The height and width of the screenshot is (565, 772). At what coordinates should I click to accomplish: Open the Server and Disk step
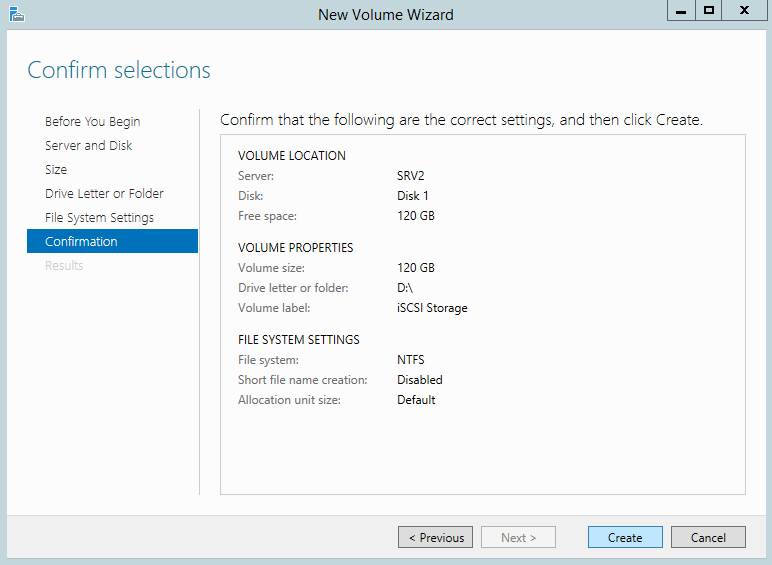point(88,146)
